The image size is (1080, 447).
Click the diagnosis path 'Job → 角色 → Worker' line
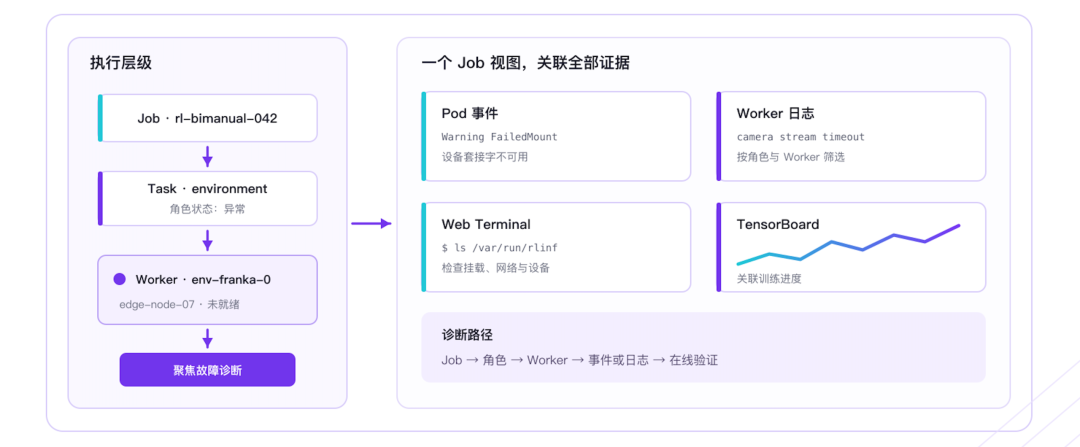pos(579,360)
